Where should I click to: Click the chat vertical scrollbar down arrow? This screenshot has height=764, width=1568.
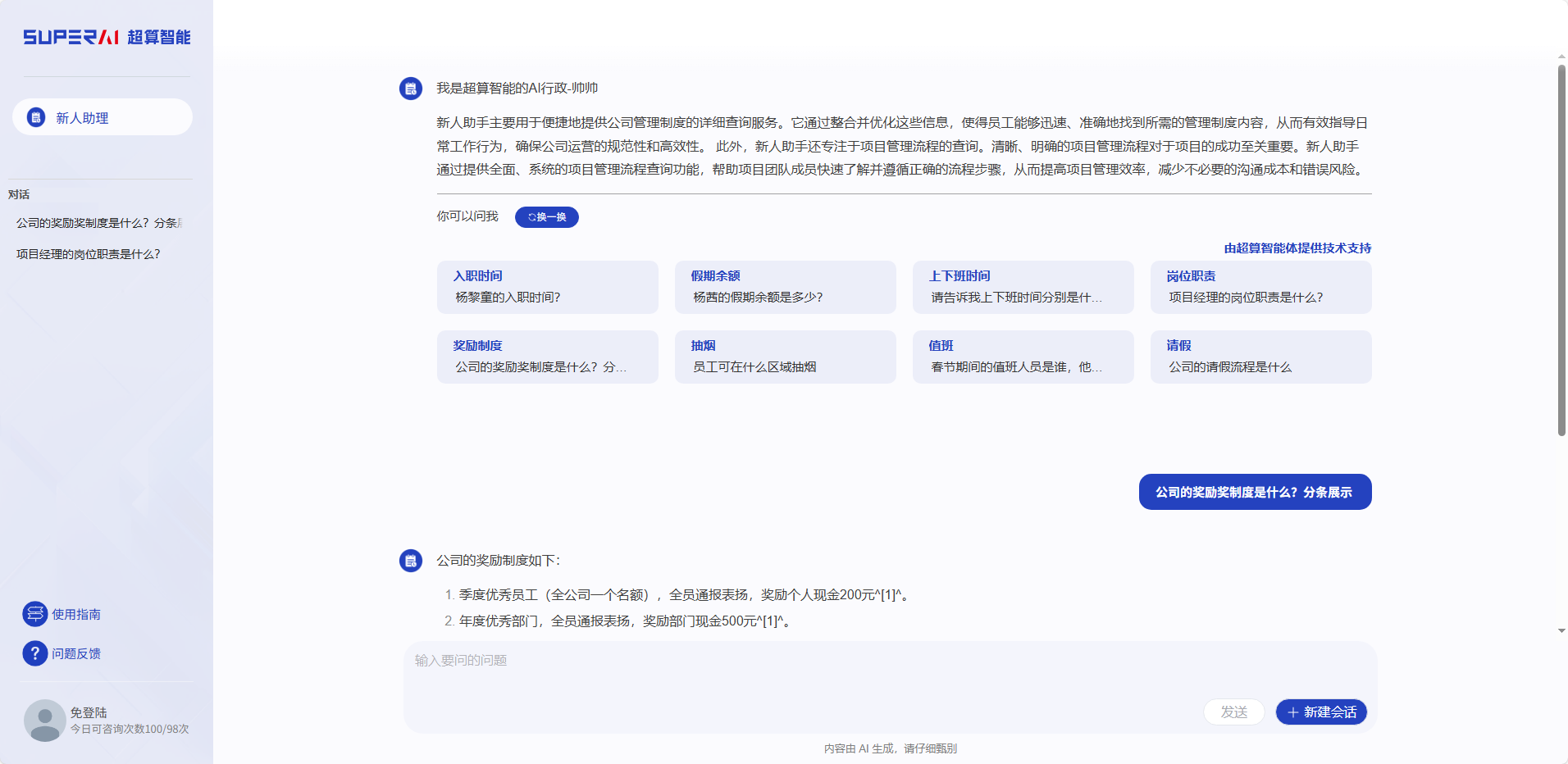[x=1561, y=630]
